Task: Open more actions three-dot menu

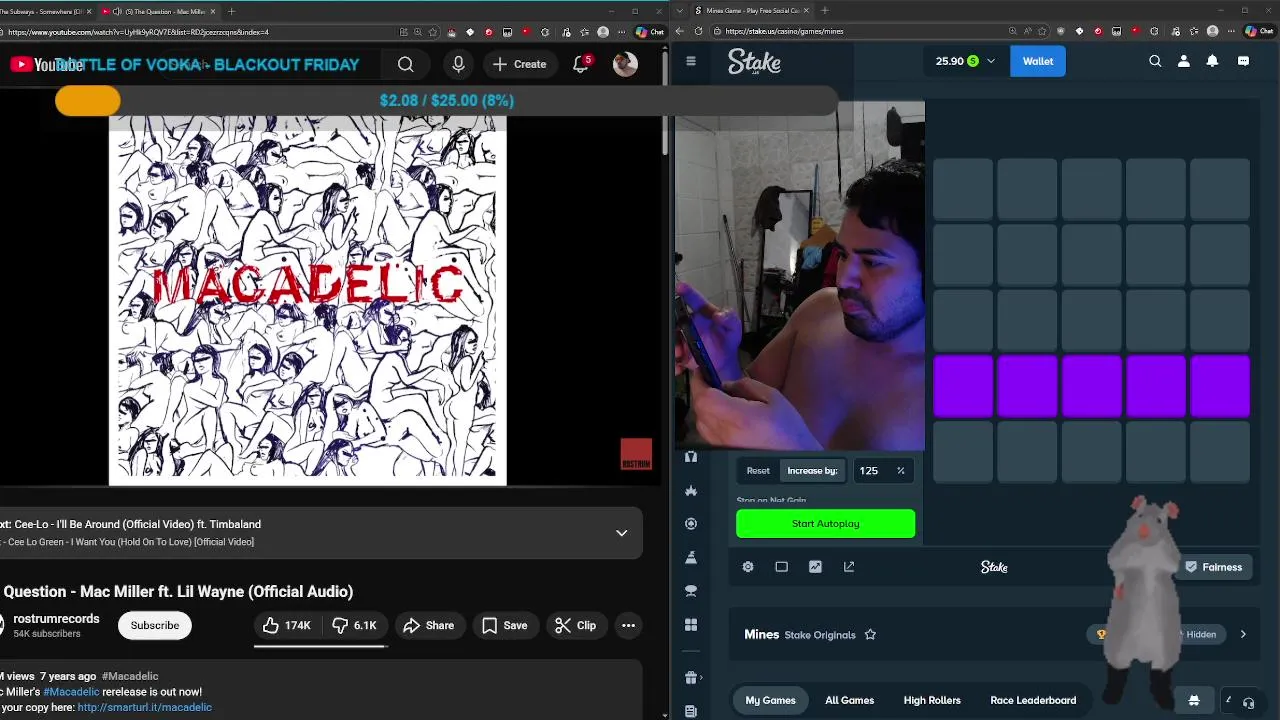Action: (x=628, y=625)
